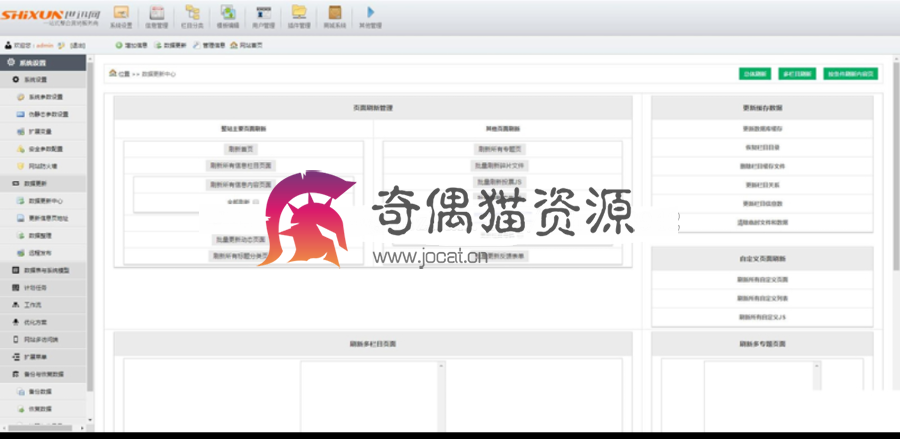
Task: Click 更新栏目信息数 link
Action: [762, 203]
